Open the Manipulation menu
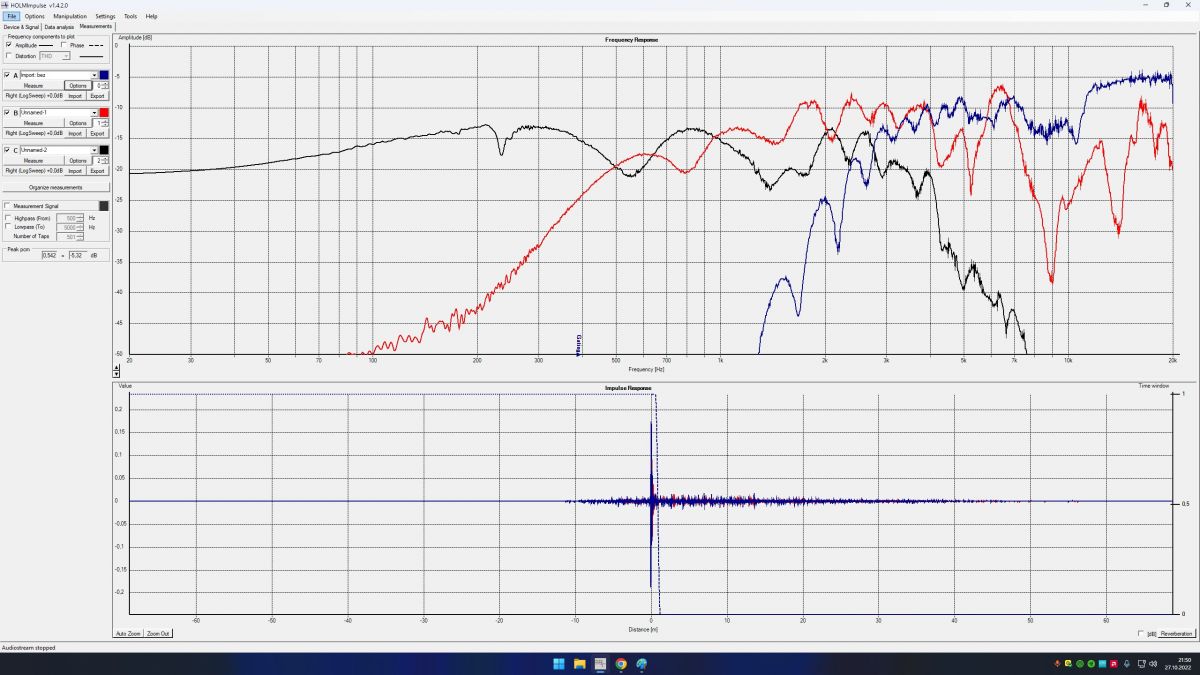 (70, 16)
